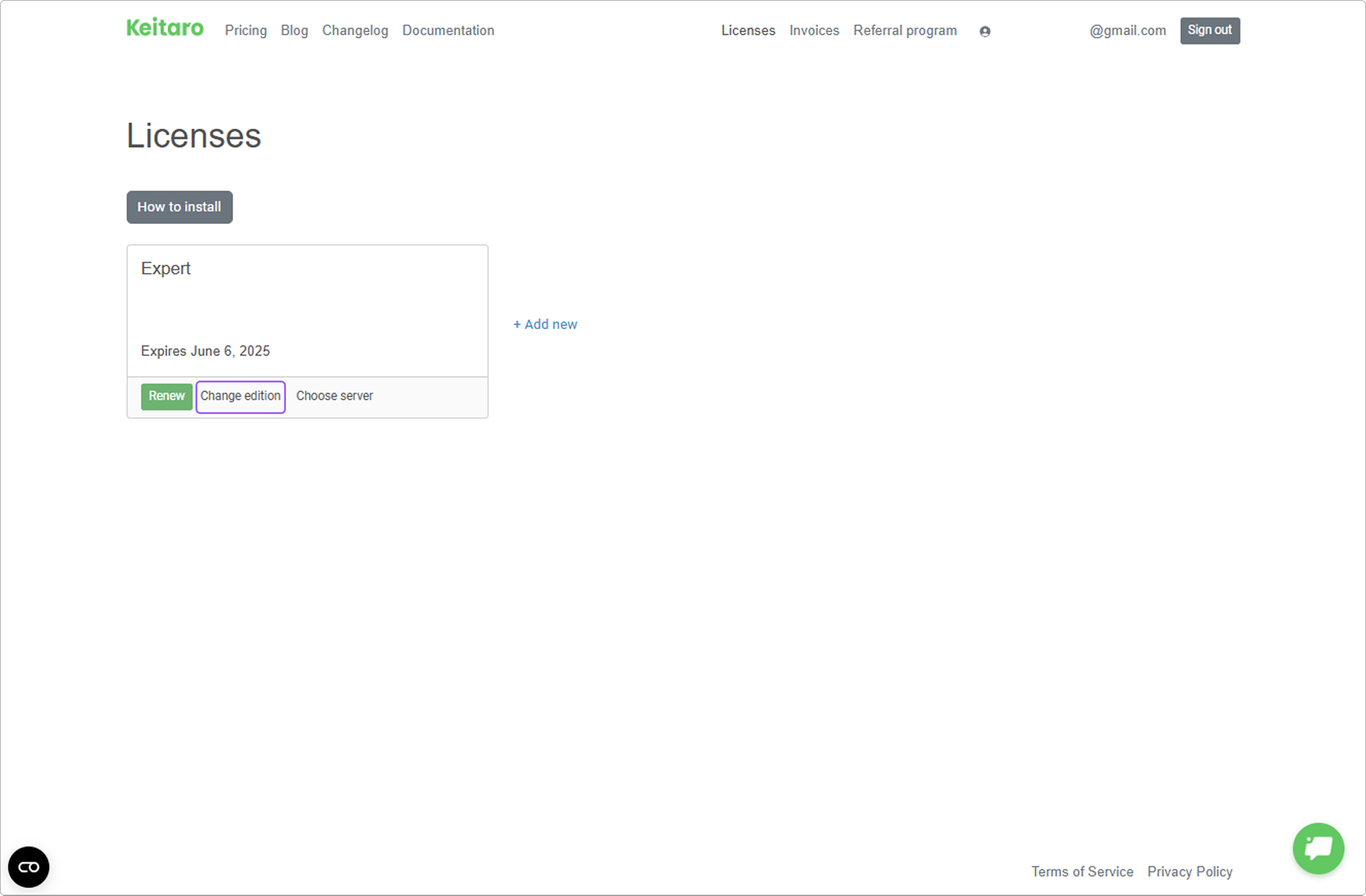
Task: Click the Expert license title
Action: [x=166, y=268]
